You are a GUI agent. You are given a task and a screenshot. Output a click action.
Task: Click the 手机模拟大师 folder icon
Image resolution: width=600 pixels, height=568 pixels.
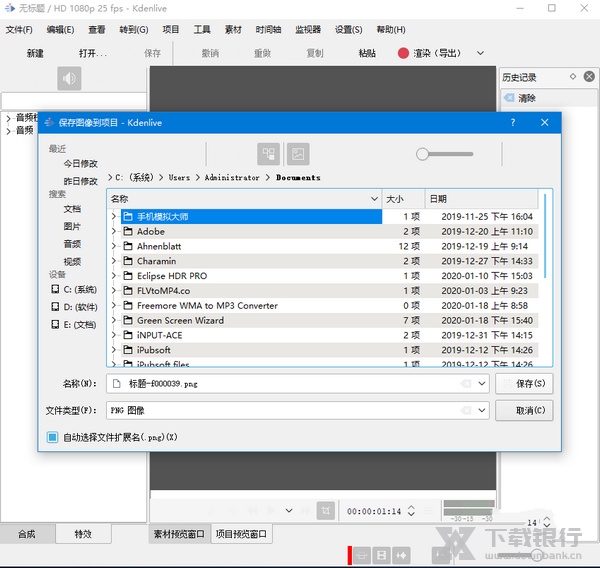(128, 217)
